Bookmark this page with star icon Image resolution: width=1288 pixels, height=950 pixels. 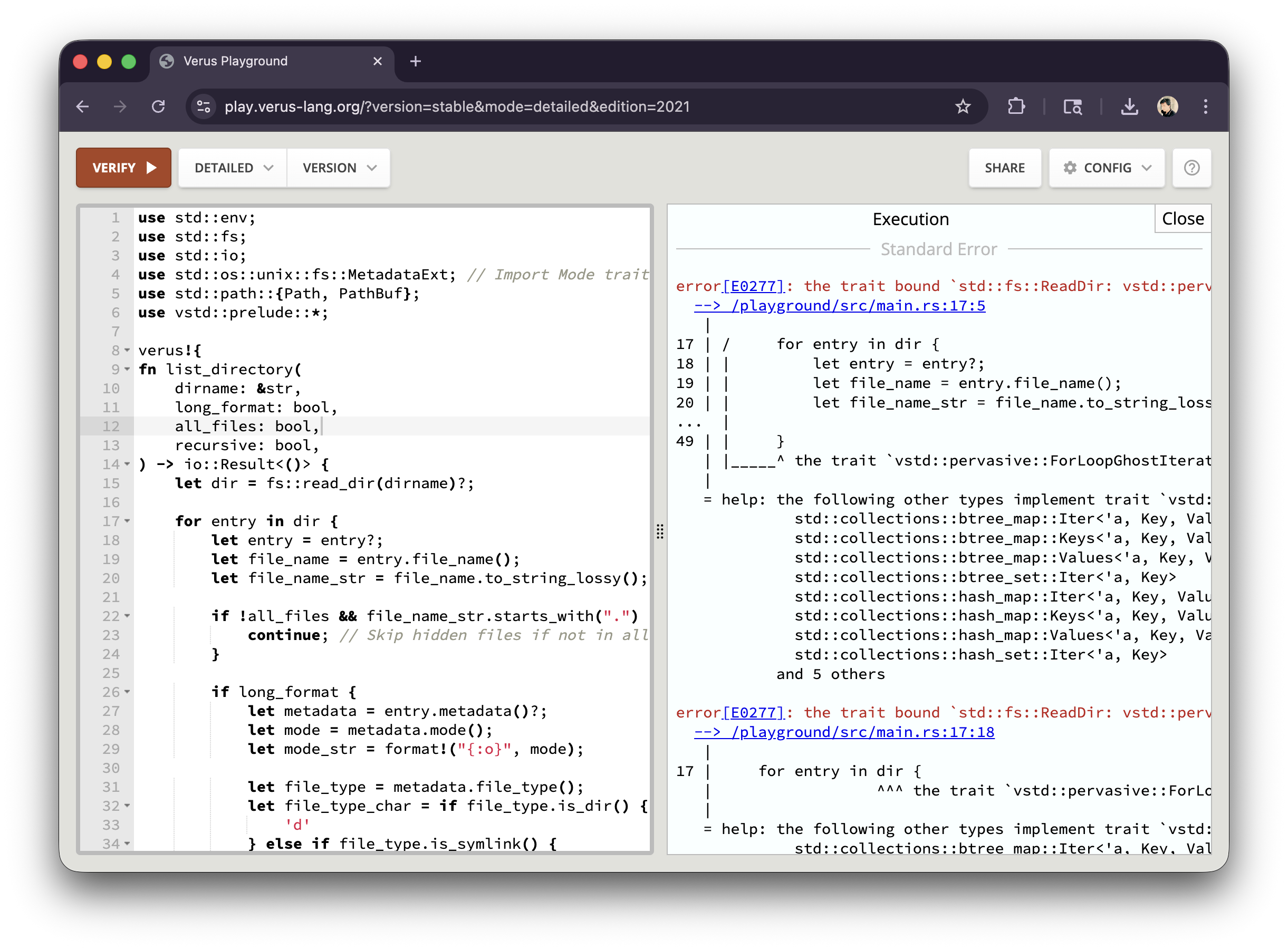click(x=963, y=106)
